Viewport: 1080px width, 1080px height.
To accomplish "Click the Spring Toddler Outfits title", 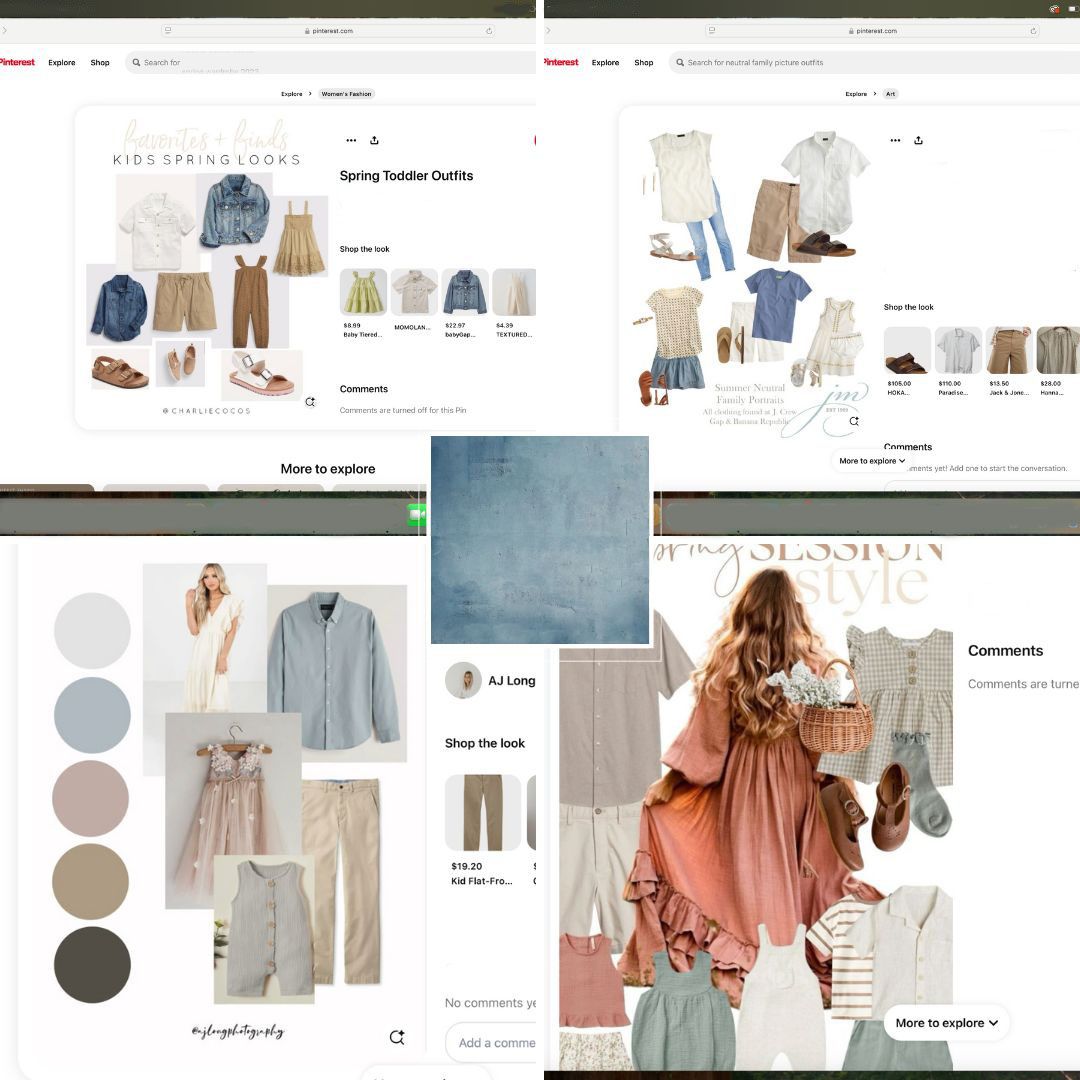I will click(x=406, y=176).
